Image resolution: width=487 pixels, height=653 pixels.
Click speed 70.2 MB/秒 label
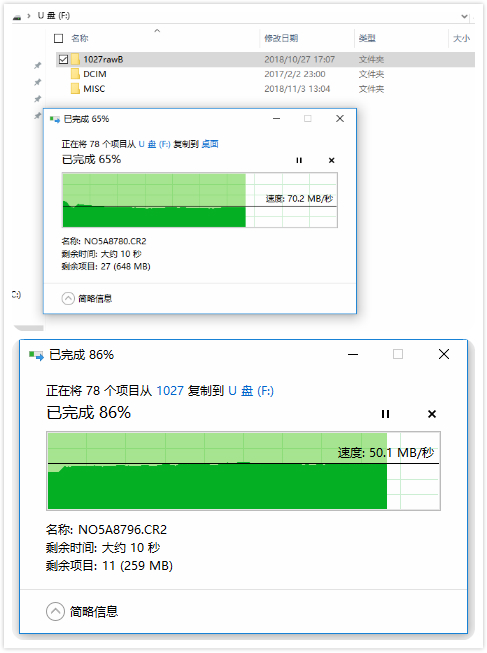(x=300, y=199)
